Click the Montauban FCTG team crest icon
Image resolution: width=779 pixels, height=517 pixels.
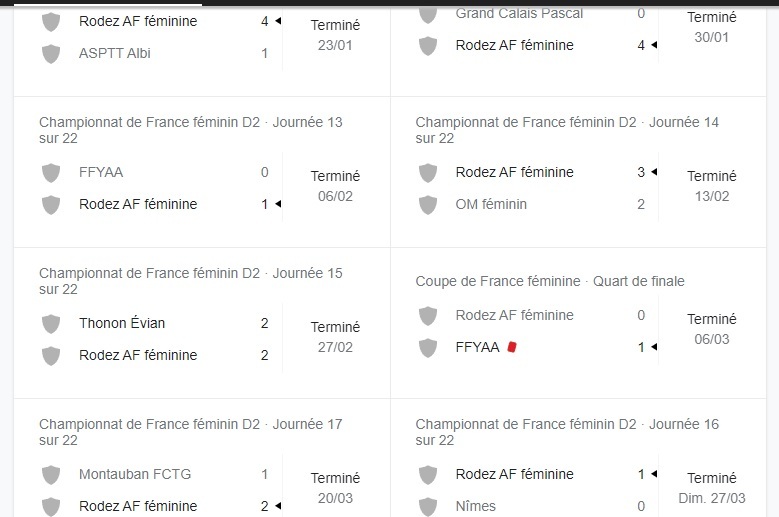[51, 474]
